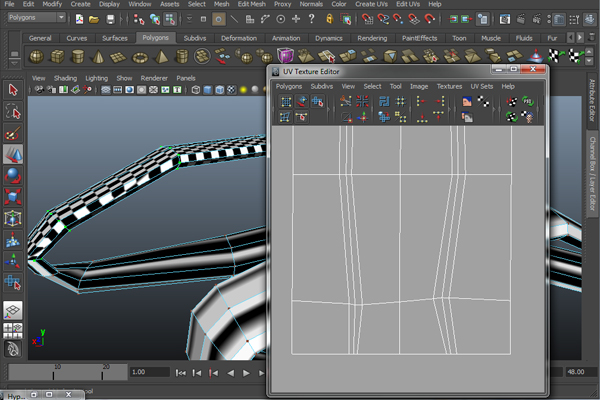Create a polygon pipe from the shelf
Screen dimensions: 600x400
click(x=182, y=57)
